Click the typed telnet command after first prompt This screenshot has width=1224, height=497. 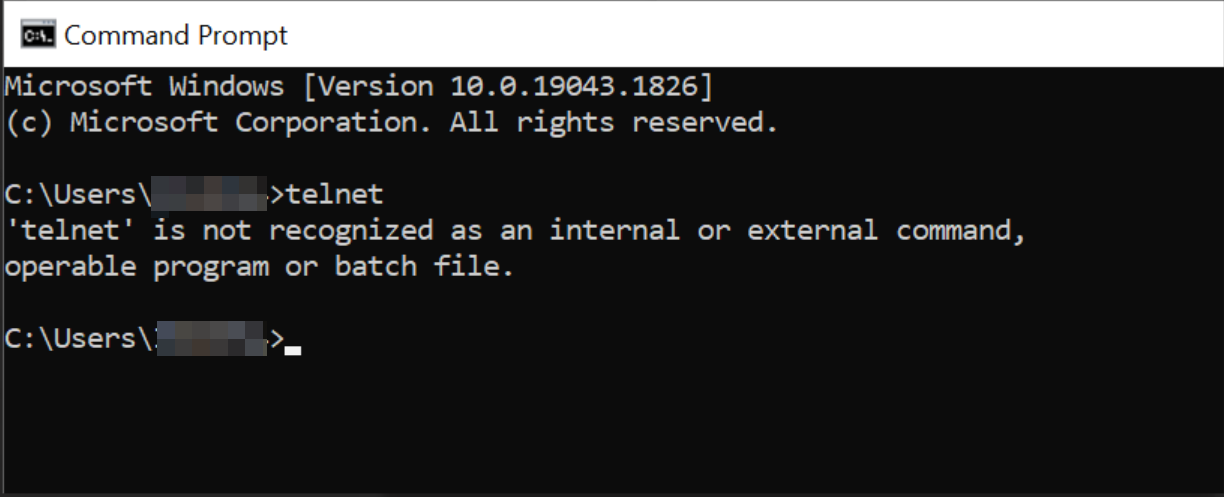pyautogui.click(x=335, y=194)
